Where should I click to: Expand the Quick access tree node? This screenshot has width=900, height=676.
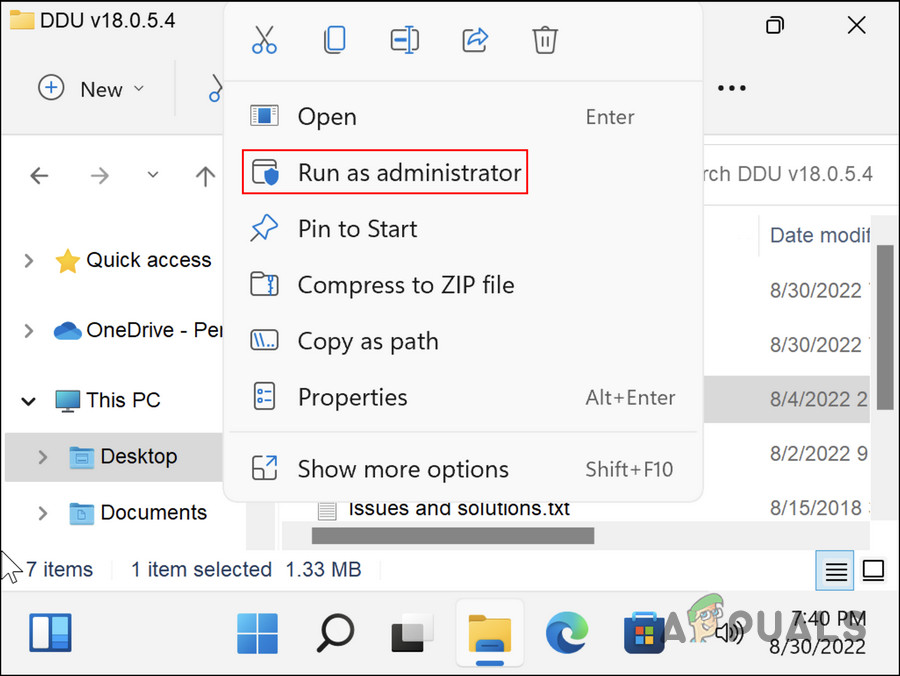29,261
